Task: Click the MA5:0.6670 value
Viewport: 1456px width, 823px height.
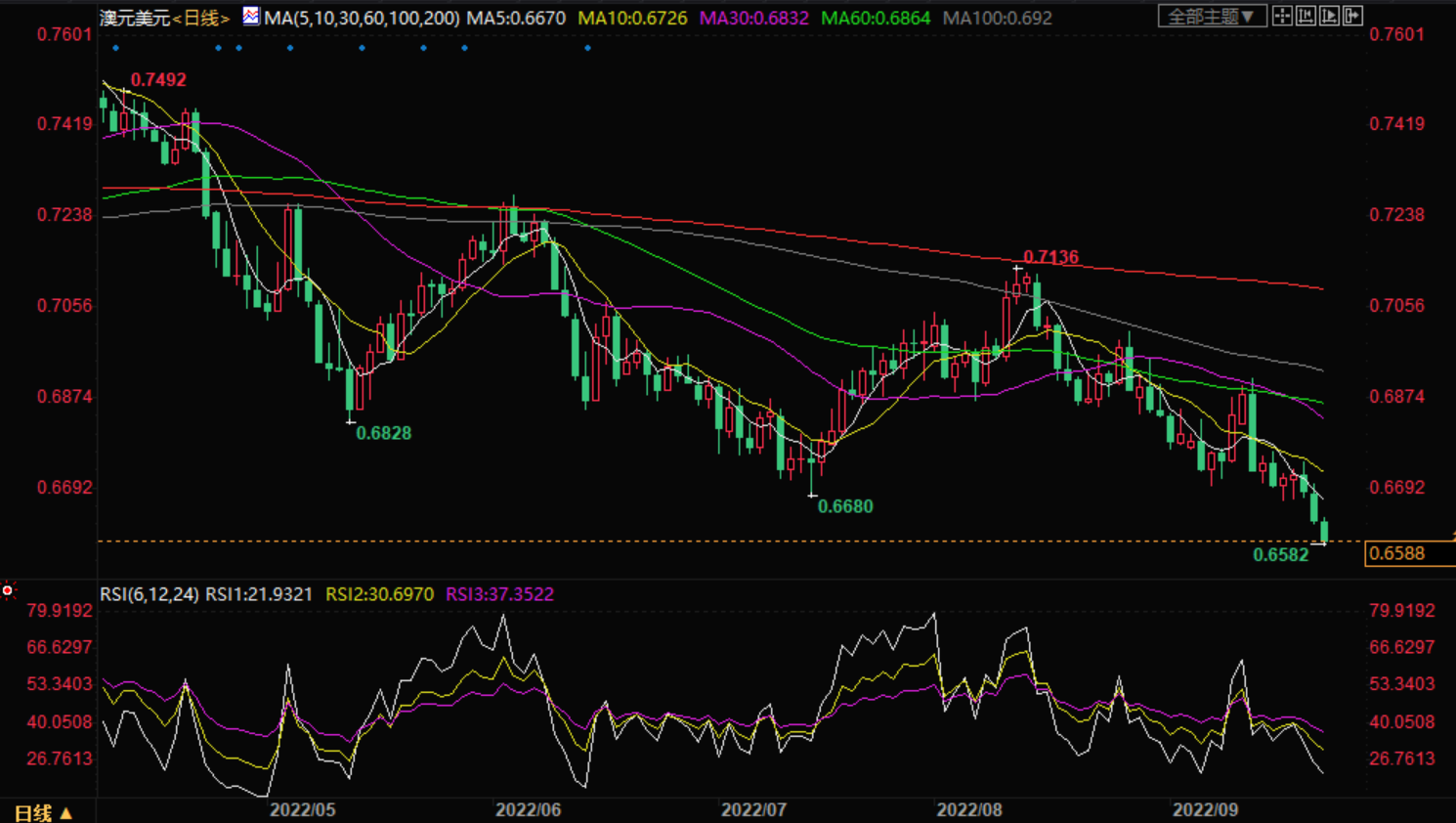Action: point(516,18)
